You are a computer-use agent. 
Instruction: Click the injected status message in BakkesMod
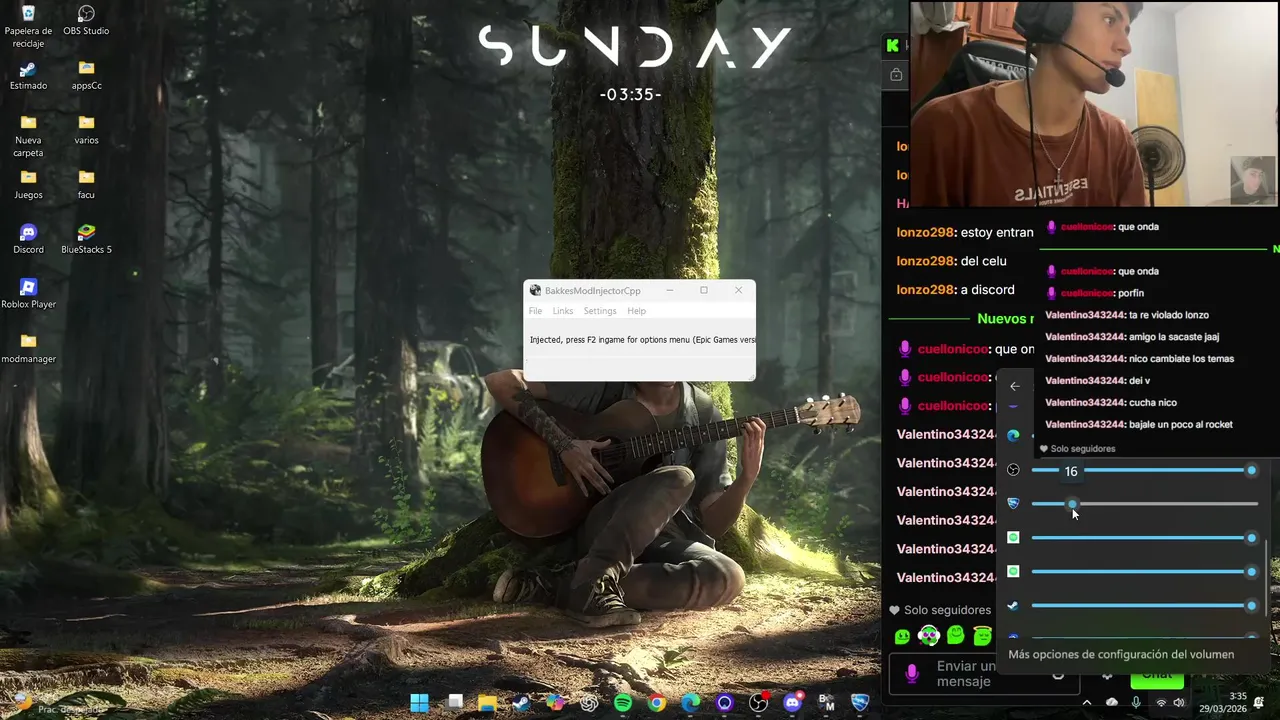point(642,340)
